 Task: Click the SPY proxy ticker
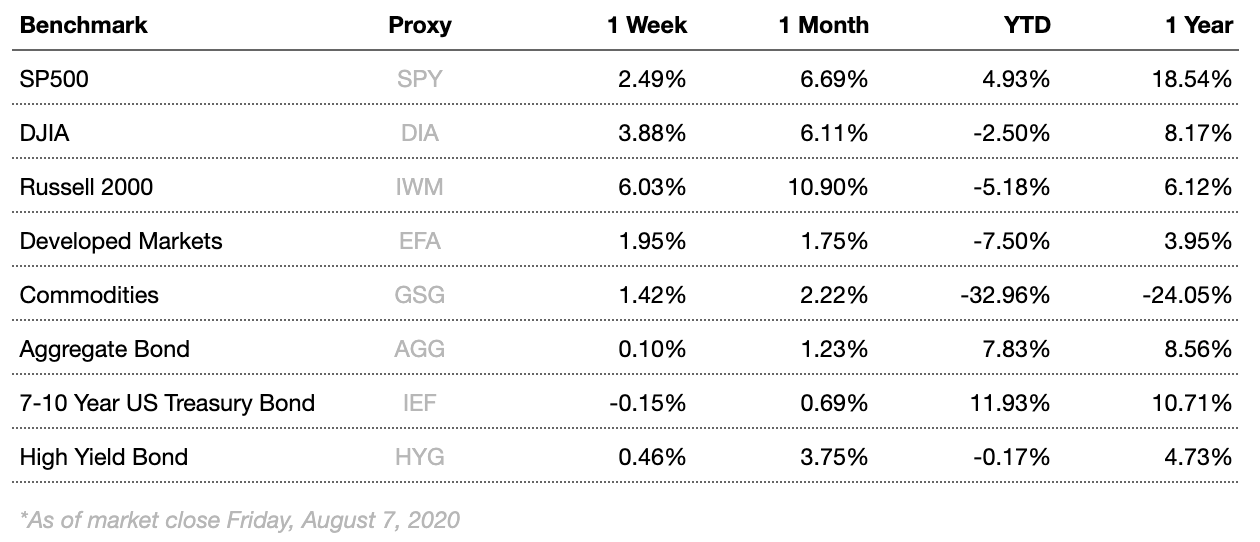[419, 79]
